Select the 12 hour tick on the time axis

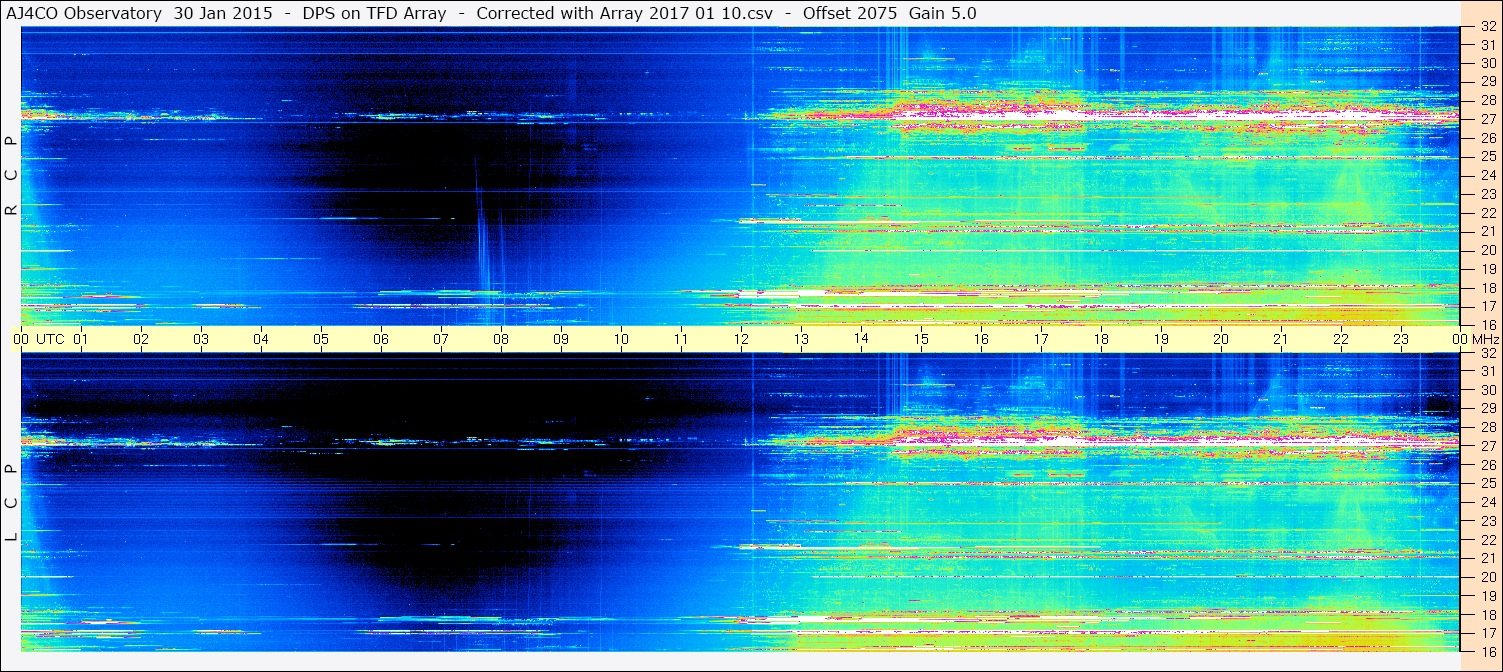741,339
